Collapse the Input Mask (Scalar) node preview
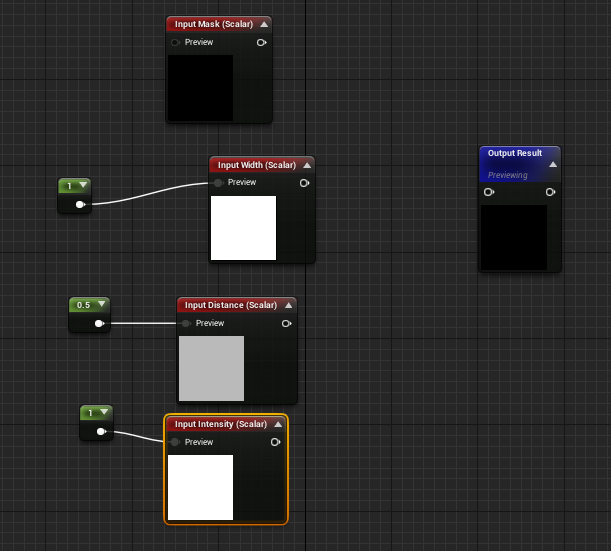611x551 pixels. pos(264,24)
